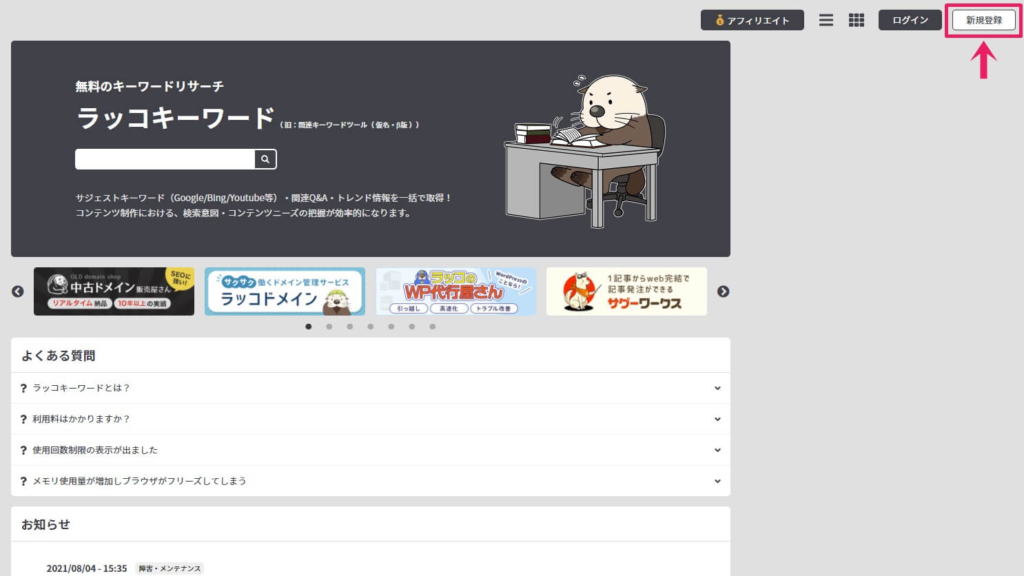This screenshot has width=1024, height=576.
Task: Expand the メモリ使用量が増加しブラウザがフリーズ chevron
Action: [717, 481]
